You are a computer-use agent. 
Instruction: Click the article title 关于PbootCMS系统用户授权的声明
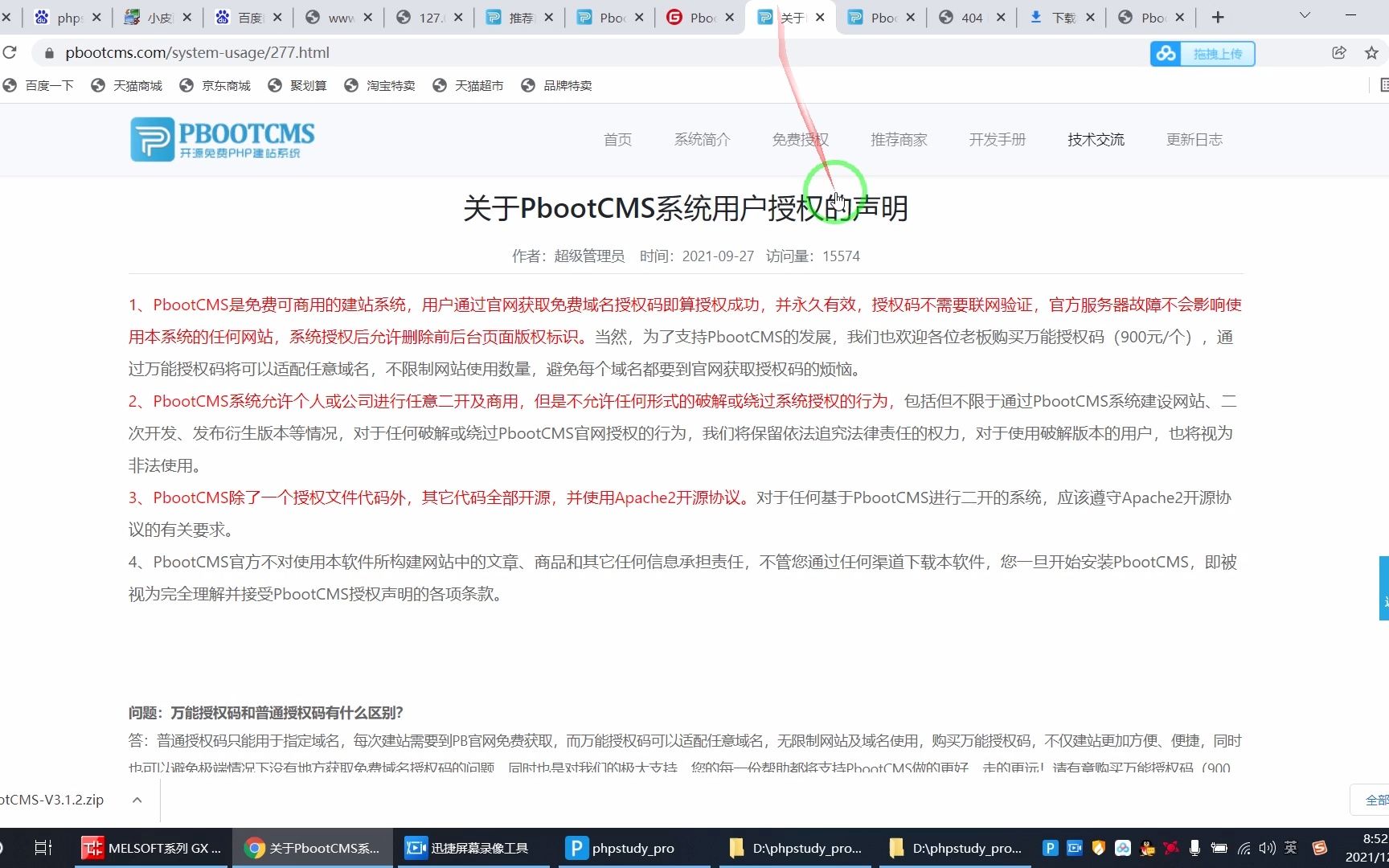pyautogui.click(x=686, y=208)
